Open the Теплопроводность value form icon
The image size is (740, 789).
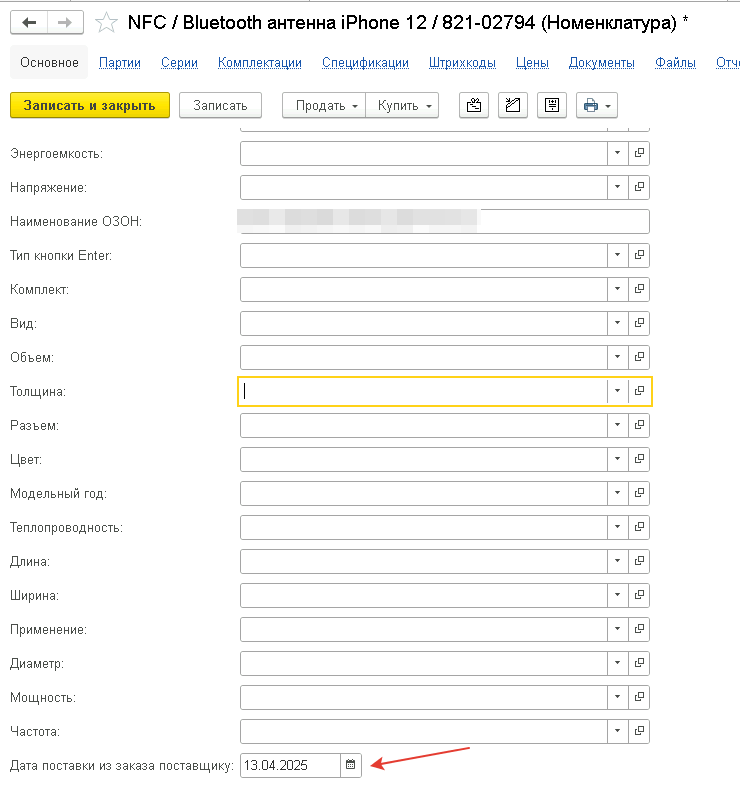[x=639, y=527]
